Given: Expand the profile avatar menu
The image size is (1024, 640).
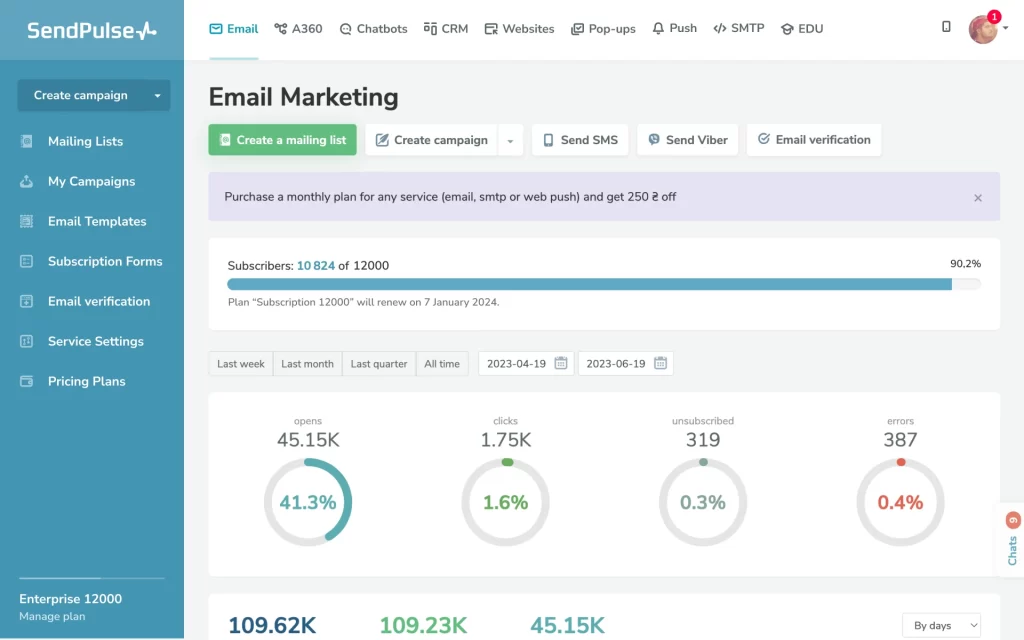Looking at the screenshot, I should pos(984,28).
